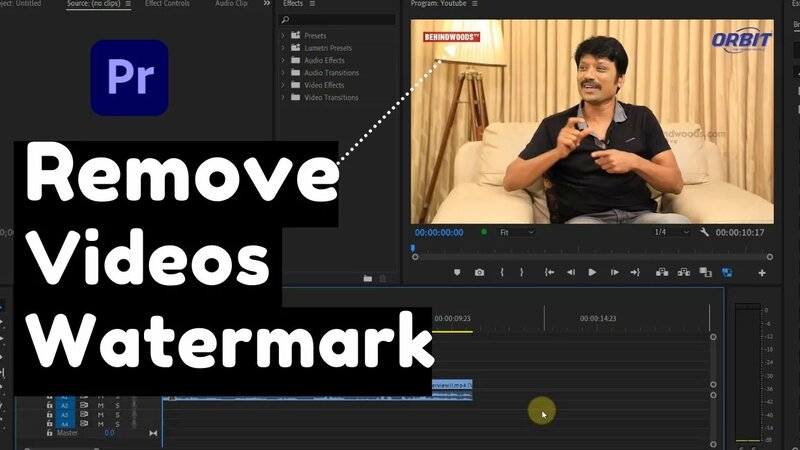Solo audio track A2
Image resolution: width=800 pixels, height=450 pixels.
click(117, 406)
